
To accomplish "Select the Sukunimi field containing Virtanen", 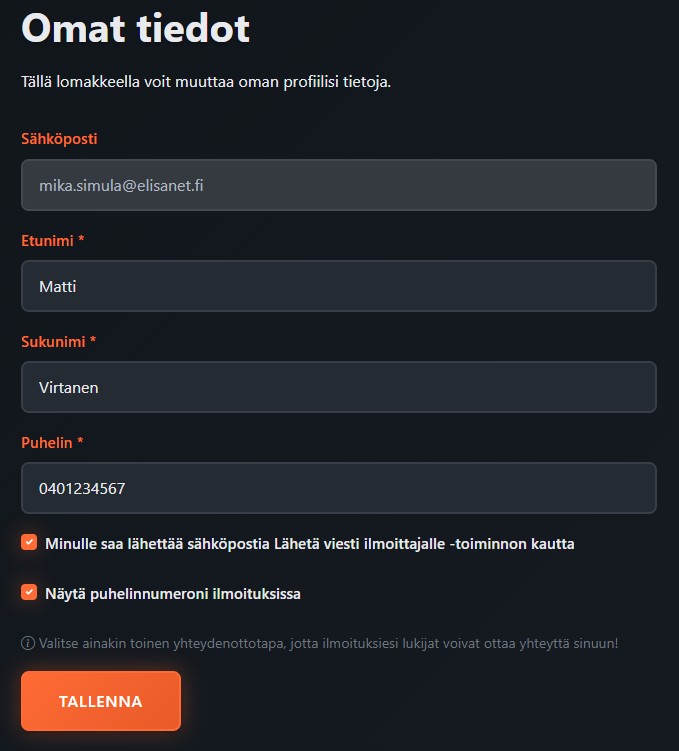I will pos(338,387).
